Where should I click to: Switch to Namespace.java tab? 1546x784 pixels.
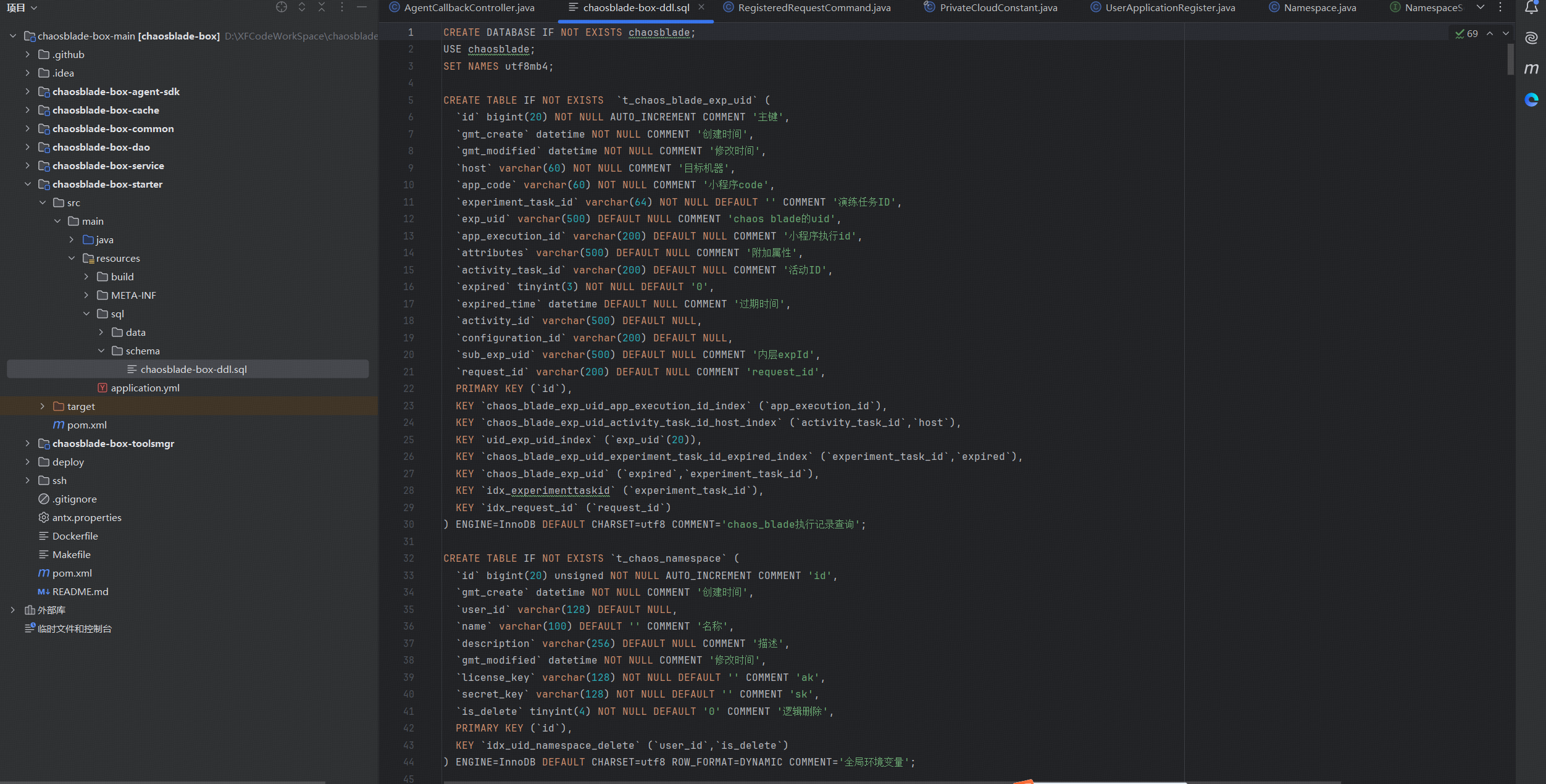(x=1313, y=7)
